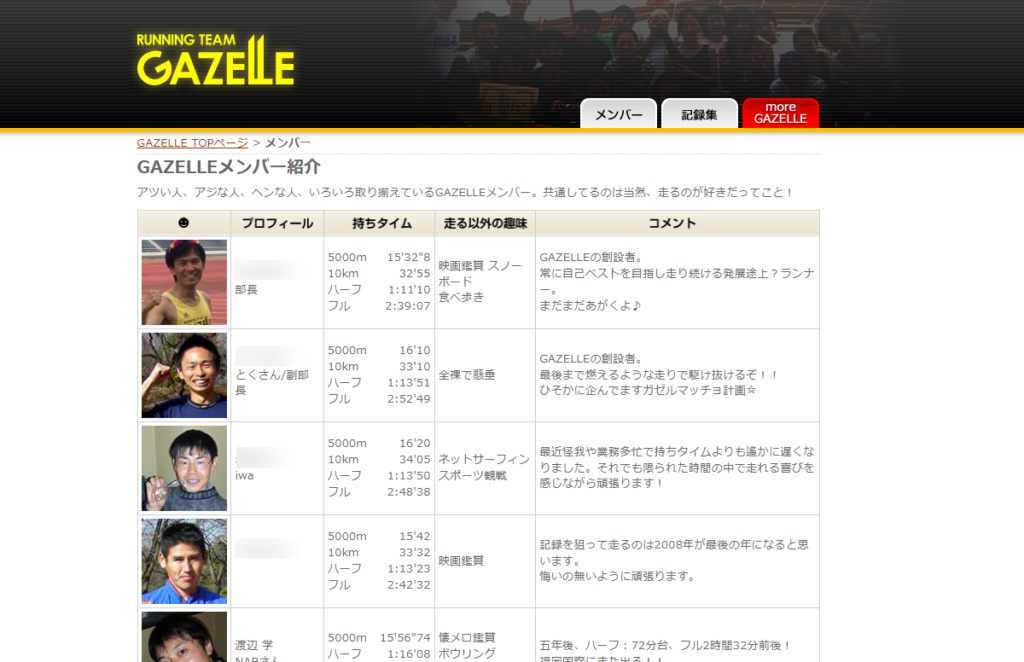Viewport: 1024px width, 662px height.
Task: Click とくさん/副部長's profile photo
Action: point(183,374)
